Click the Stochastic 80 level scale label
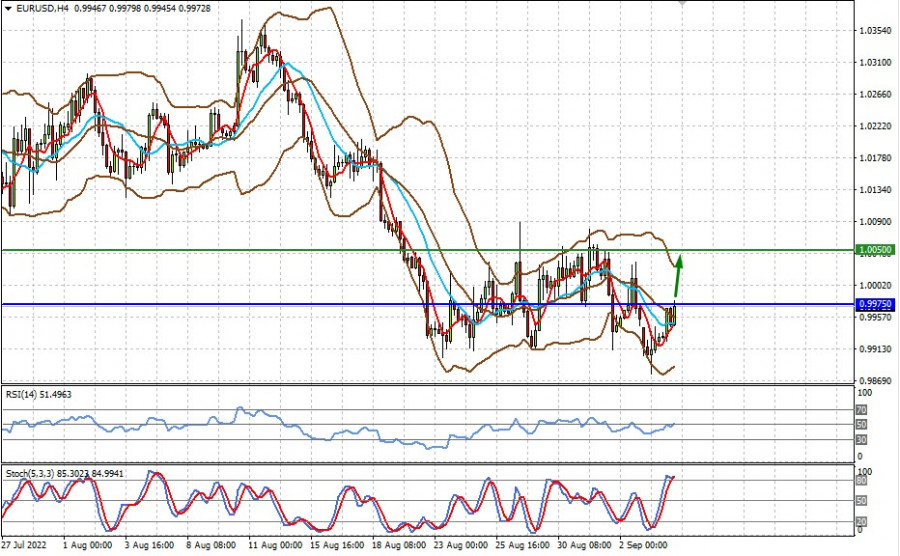Viewport: 900px width, 556px height. click(x=861, y=480)
